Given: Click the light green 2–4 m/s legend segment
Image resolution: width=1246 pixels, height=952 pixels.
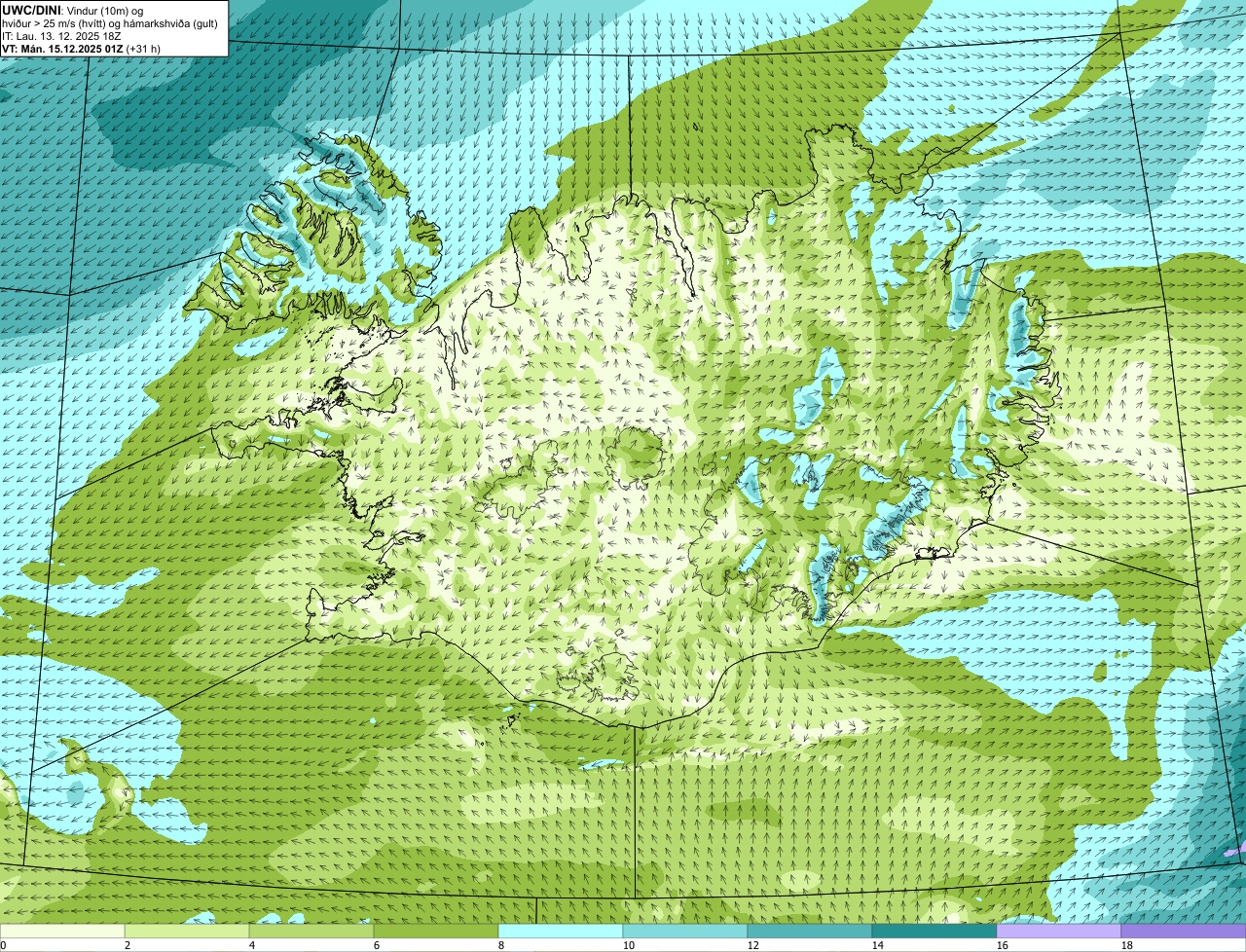Looking at the screenshot, I should click(187, 932).
